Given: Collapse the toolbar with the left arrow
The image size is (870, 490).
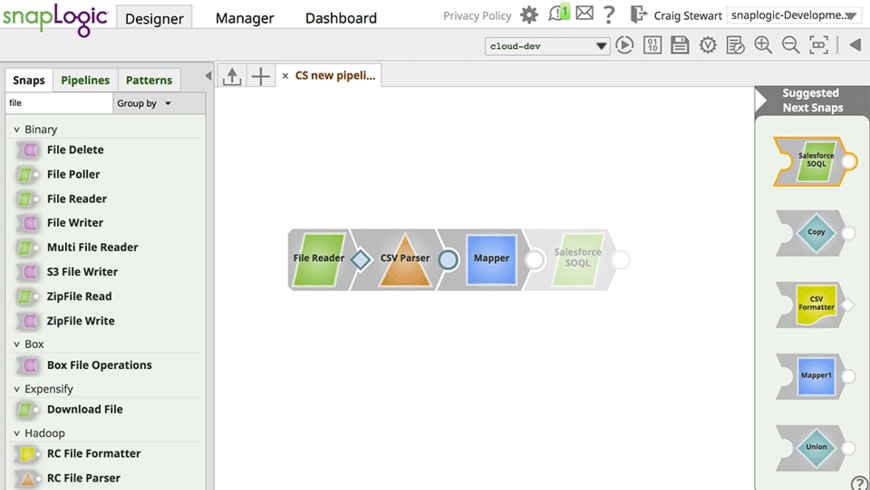Looking at the screenshot, I should [855, 45].
